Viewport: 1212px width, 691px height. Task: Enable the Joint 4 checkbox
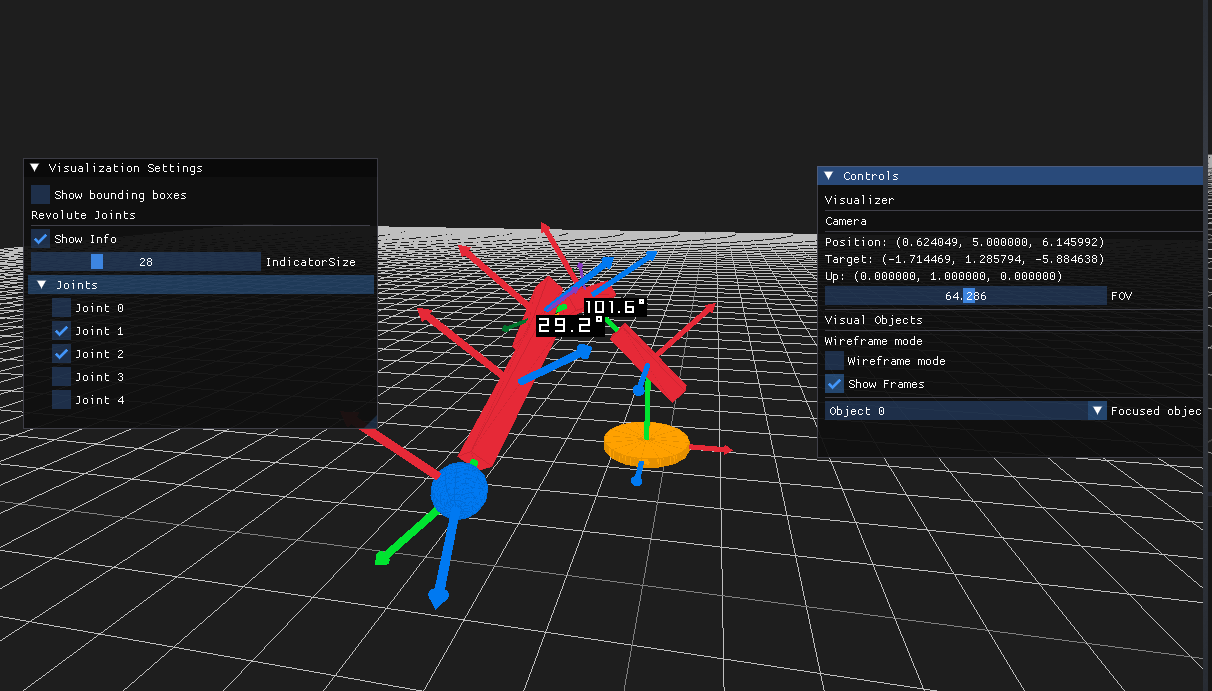(x=62, y=400)
